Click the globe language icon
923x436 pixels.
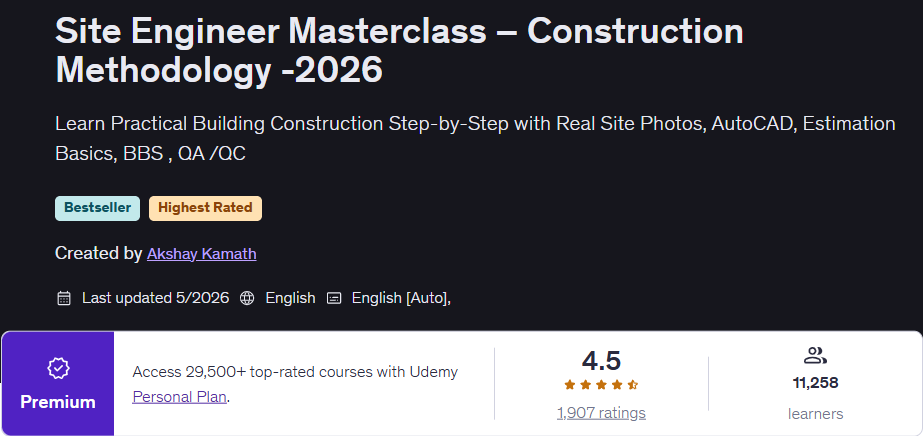pos(247,298)
